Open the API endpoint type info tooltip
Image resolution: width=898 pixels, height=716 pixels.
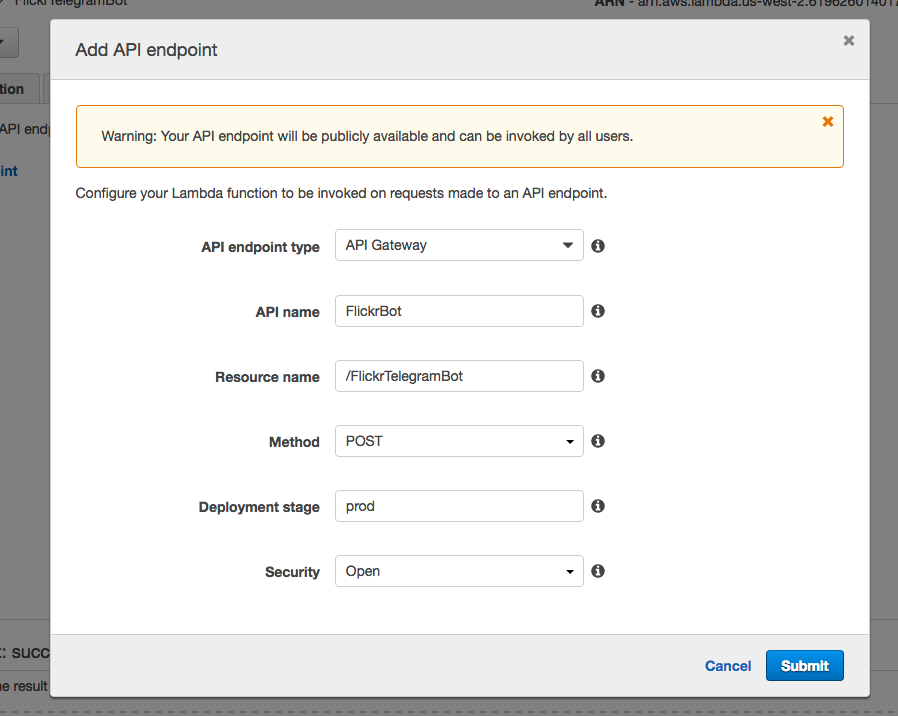click(597, 245)
